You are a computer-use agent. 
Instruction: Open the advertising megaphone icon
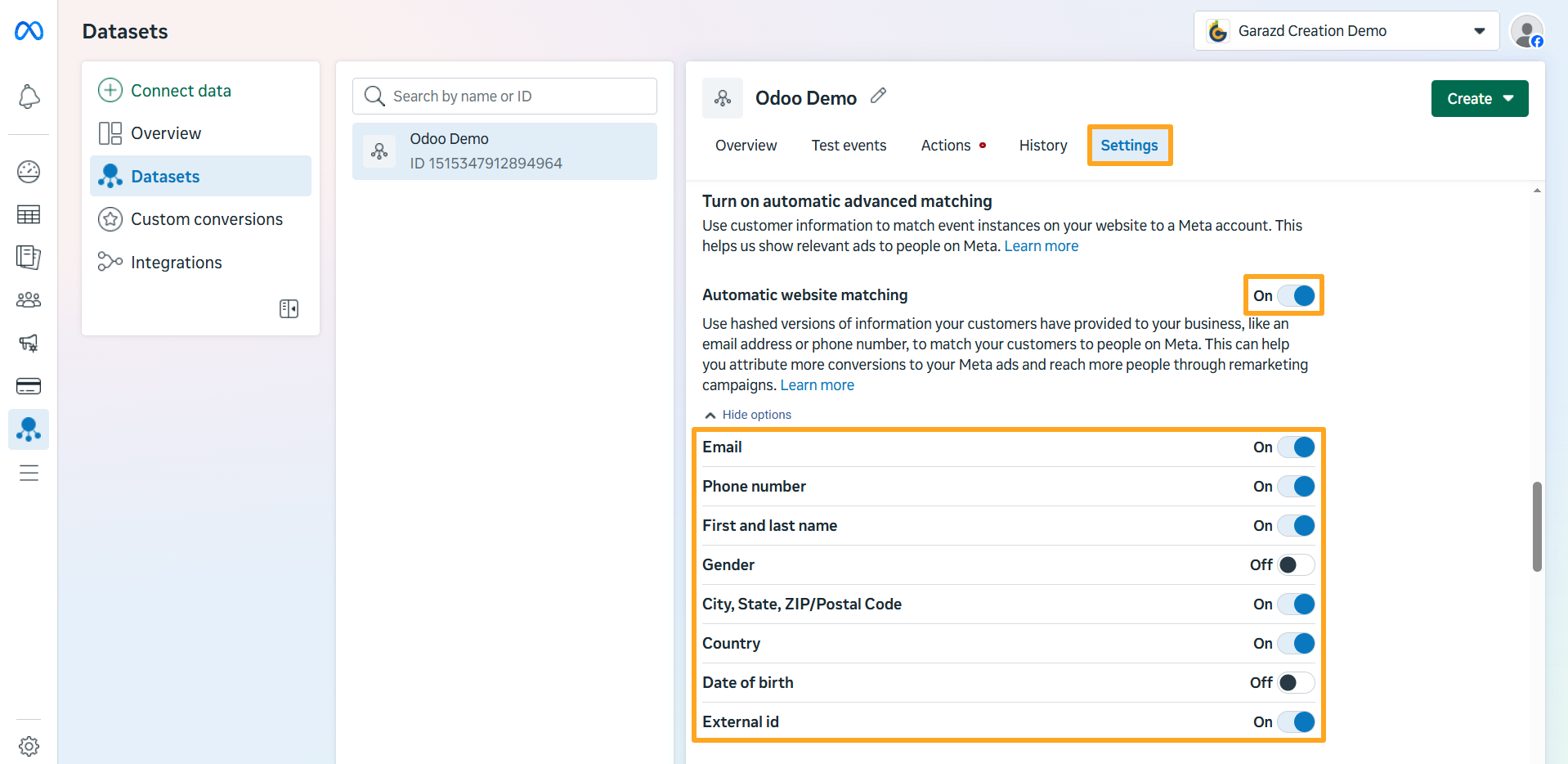[29, 343]
